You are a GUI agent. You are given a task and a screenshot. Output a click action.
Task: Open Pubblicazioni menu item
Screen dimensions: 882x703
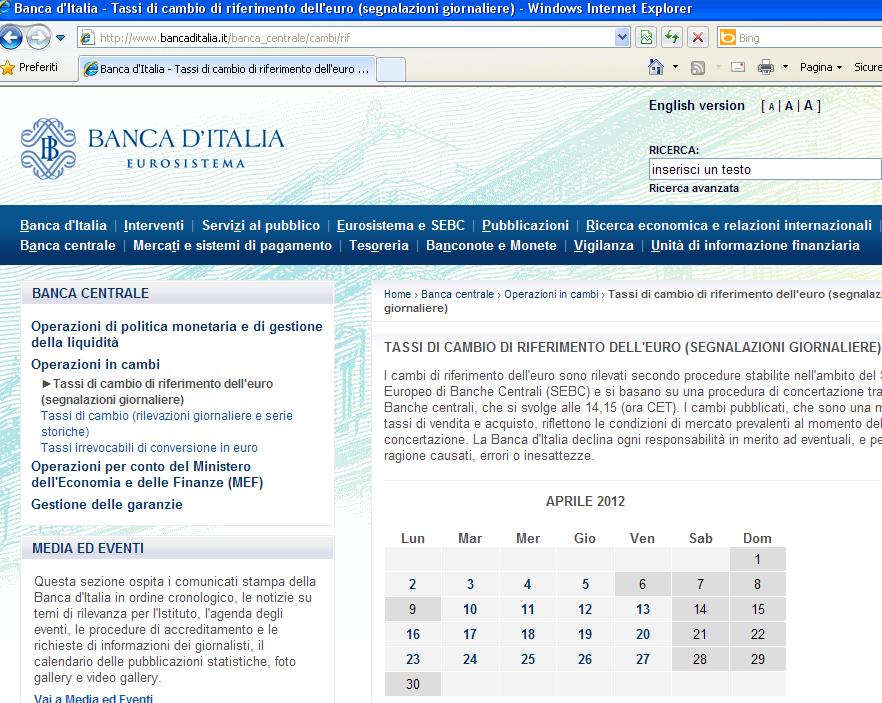(x=525, y=226)
